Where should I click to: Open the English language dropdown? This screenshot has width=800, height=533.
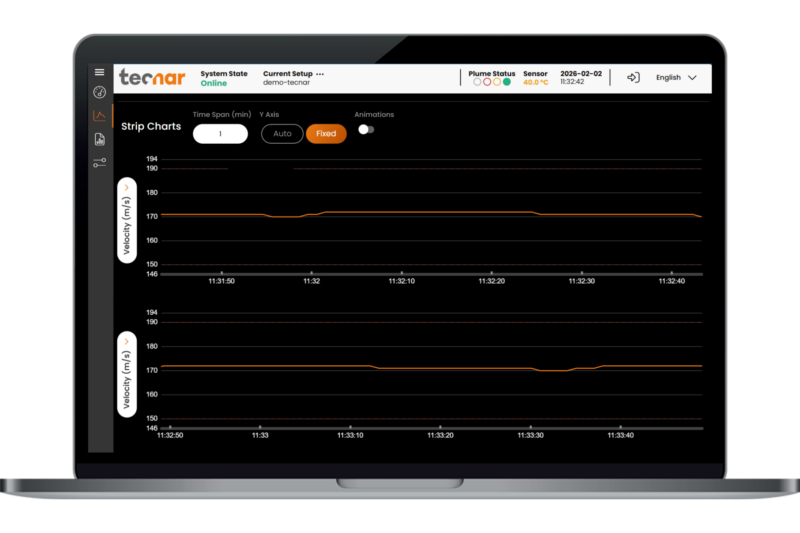click(676, 77)
